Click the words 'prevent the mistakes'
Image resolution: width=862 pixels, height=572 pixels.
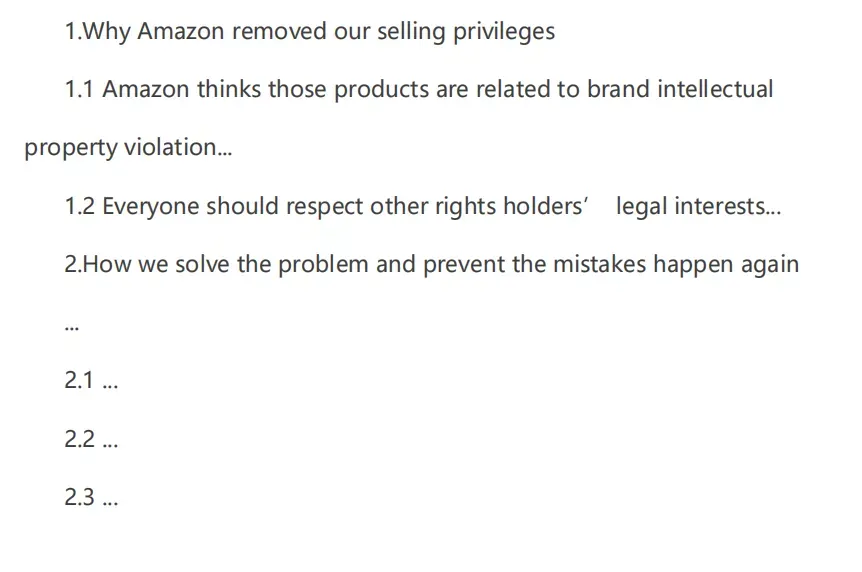pos(534,265)
